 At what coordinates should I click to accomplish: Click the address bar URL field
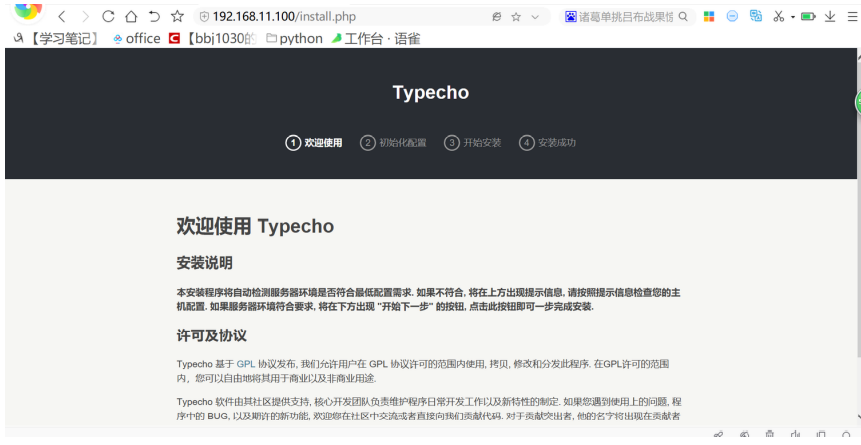340,17
